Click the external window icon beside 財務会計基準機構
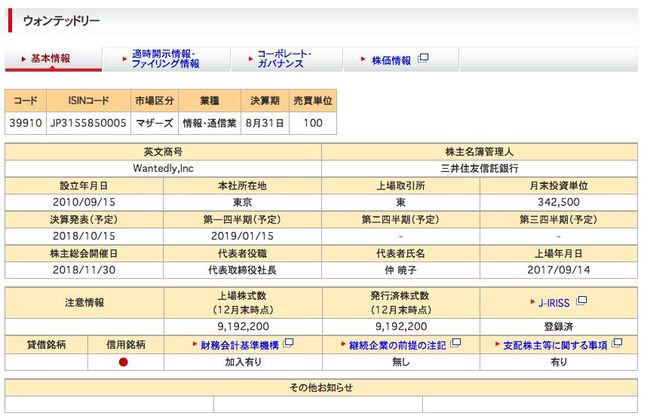Viewport: 650px width, 419px height. point(289,343)
